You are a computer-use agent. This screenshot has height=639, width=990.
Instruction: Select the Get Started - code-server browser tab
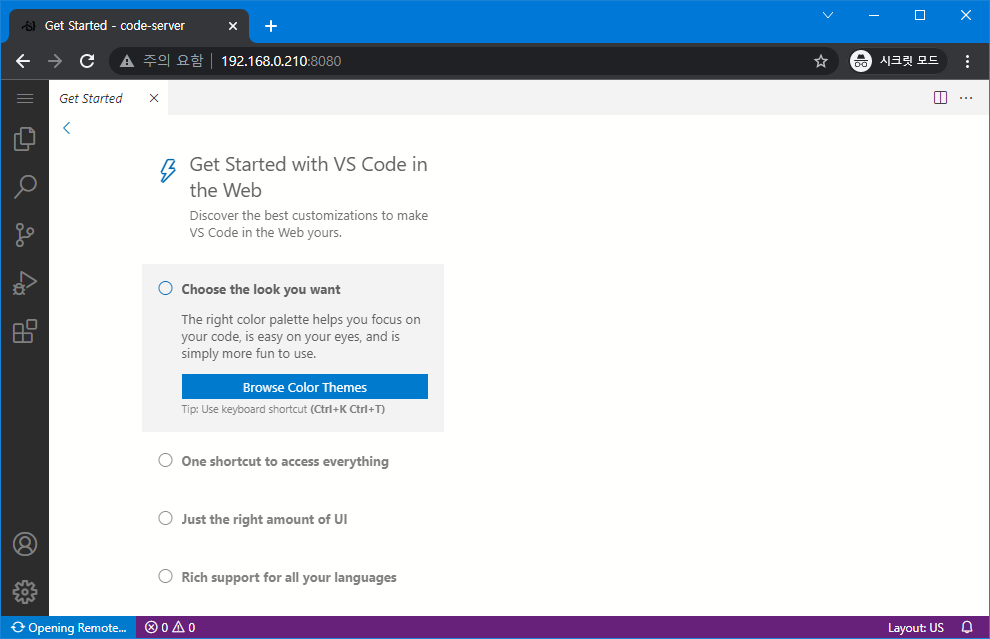[129, 26]
